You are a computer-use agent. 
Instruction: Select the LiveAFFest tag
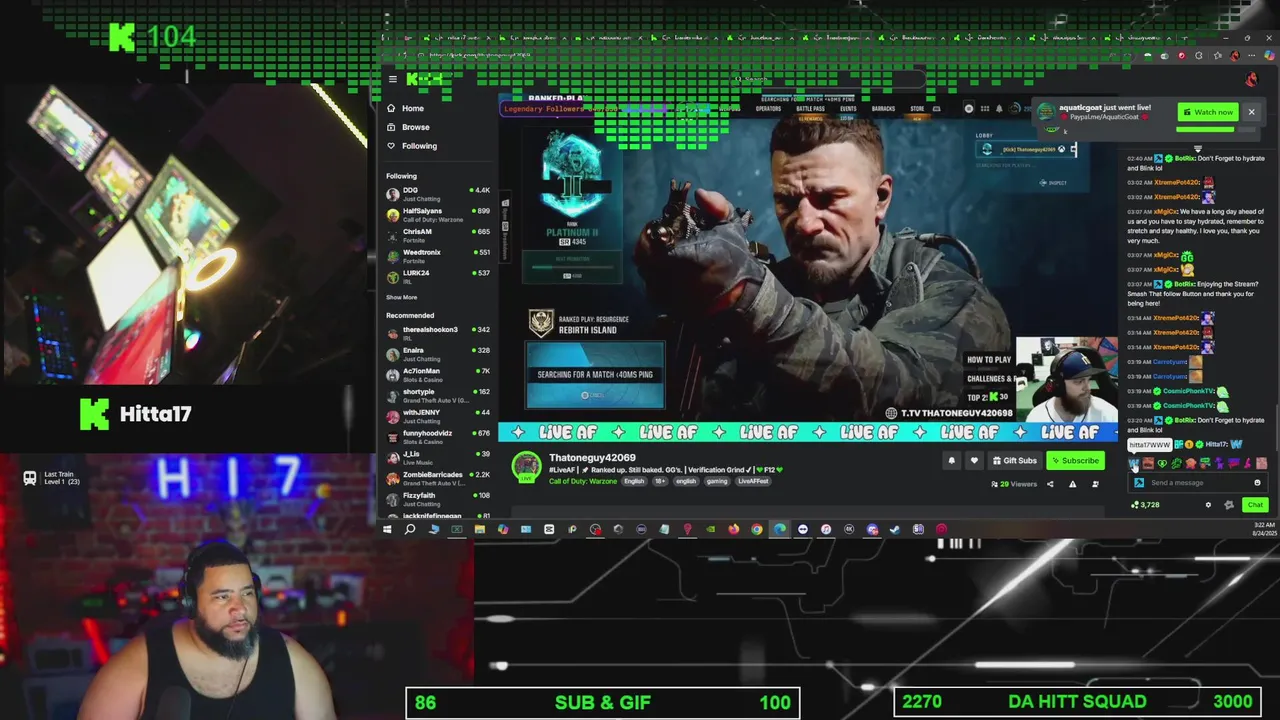point(753,481)
